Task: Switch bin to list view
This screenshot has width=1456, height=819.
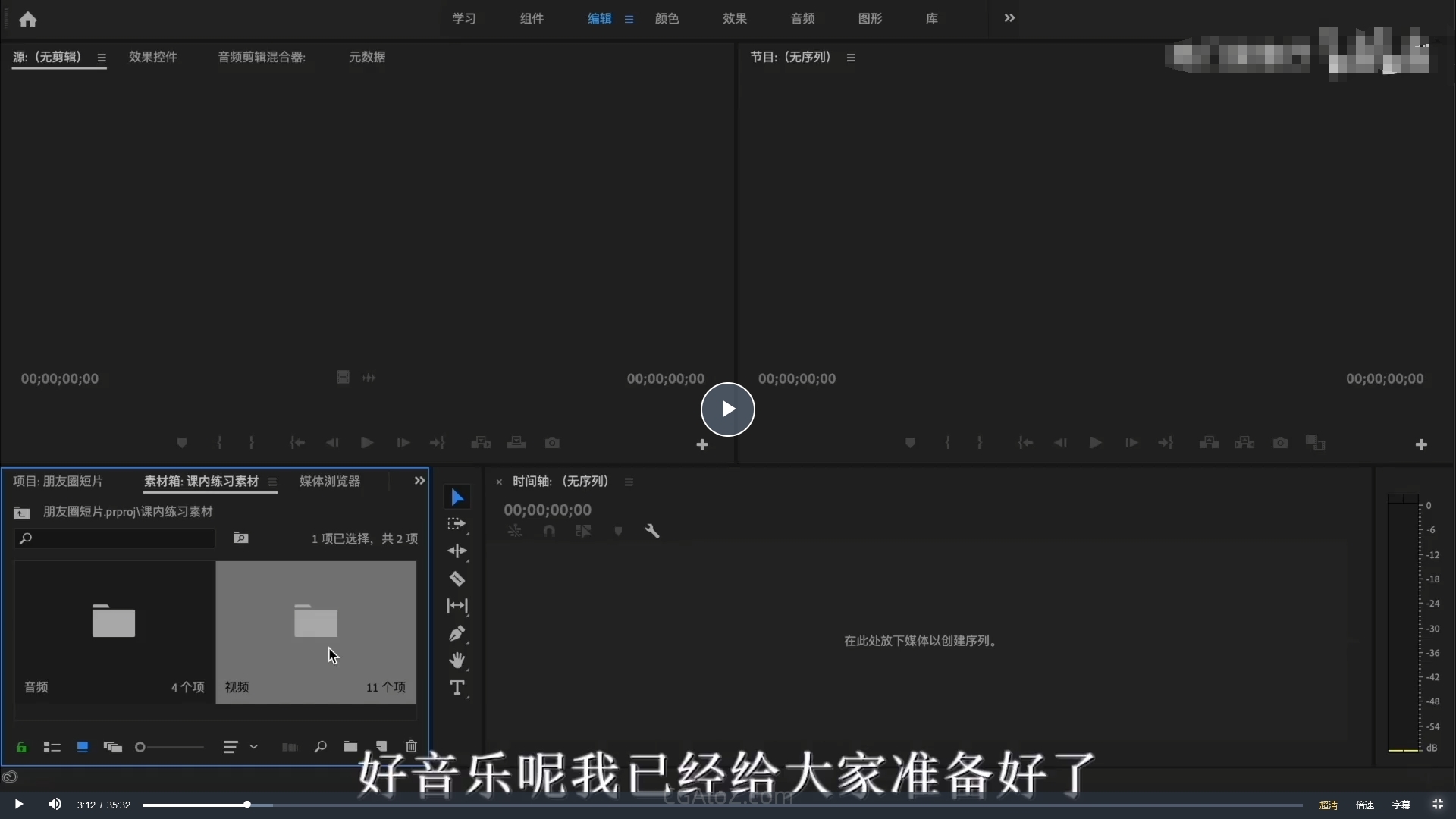Action: tap(52, 748)
